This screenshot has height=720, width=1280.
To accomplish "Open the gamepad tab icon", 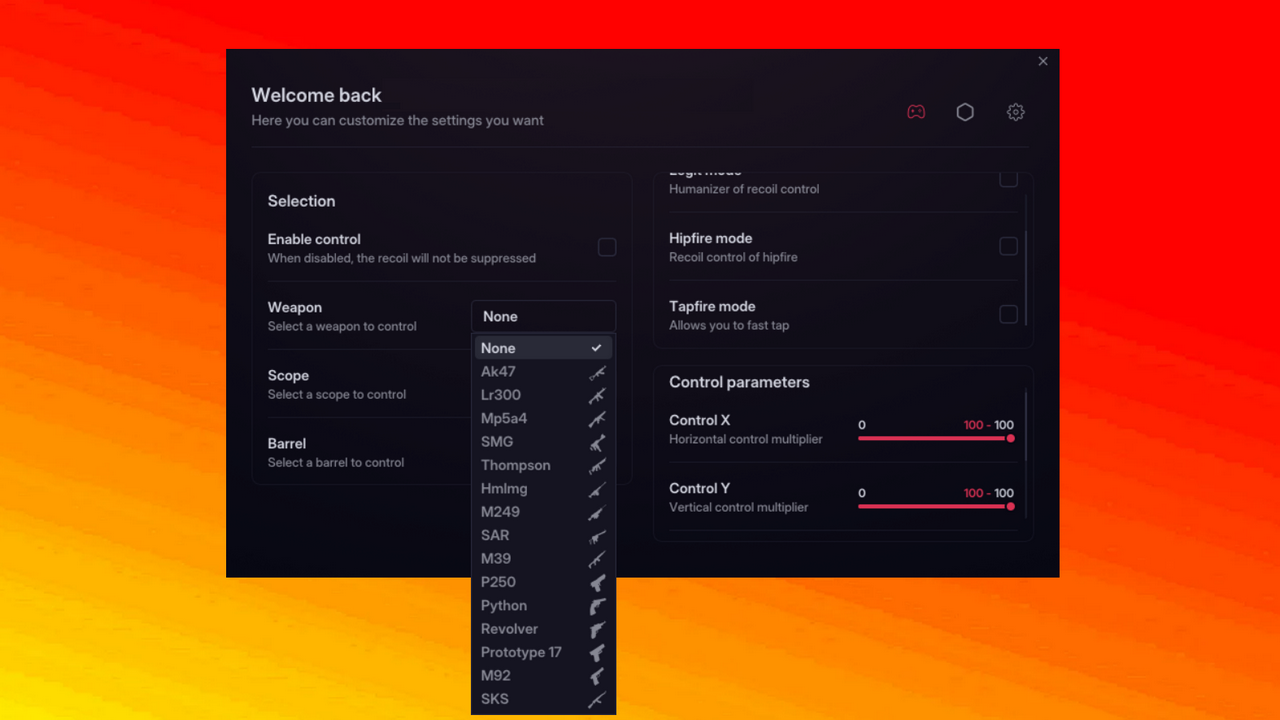I will (x=915, y=112).
